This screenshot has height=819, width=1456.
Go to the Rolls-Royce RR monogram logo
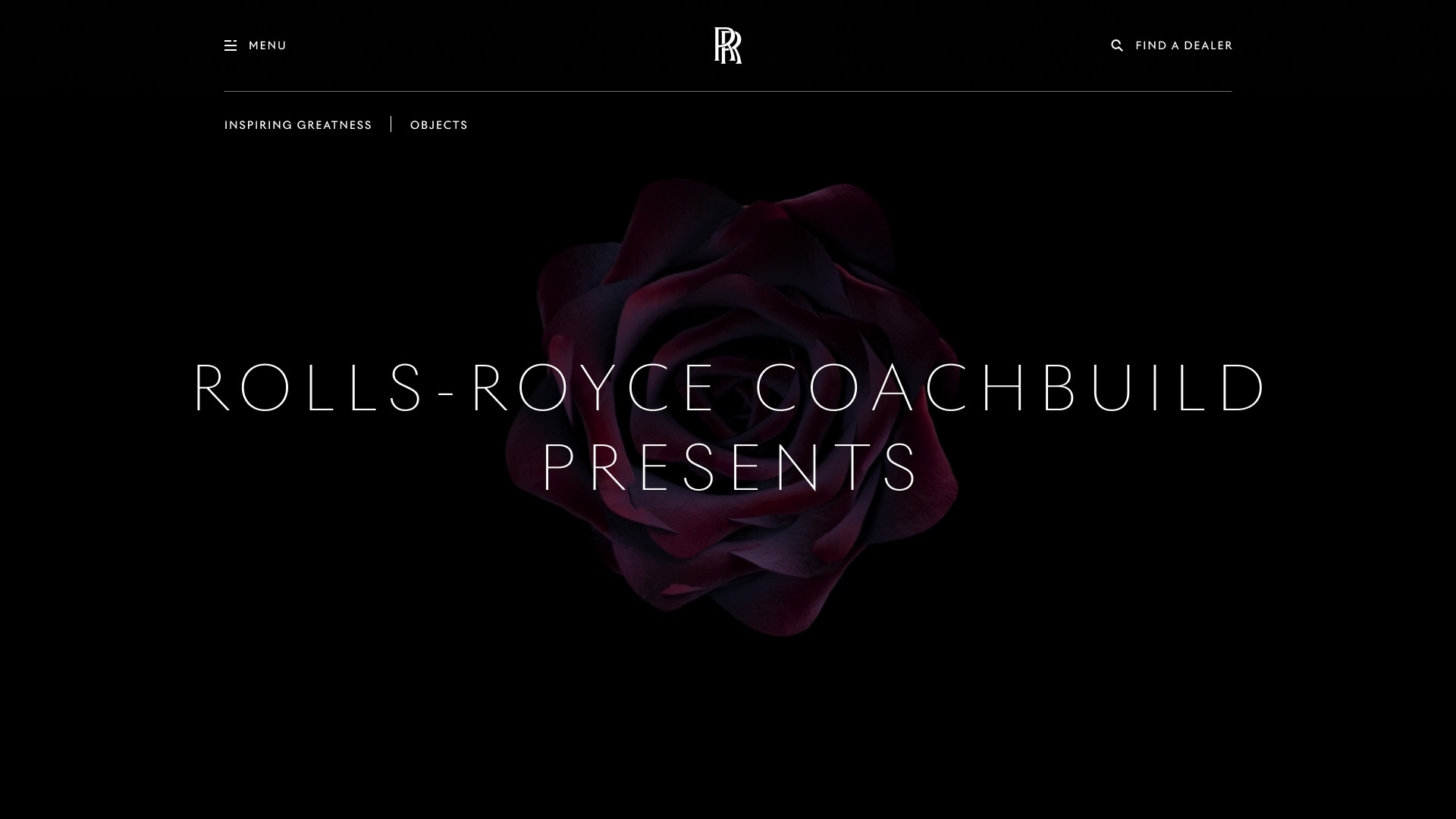[x=728, y=45]
